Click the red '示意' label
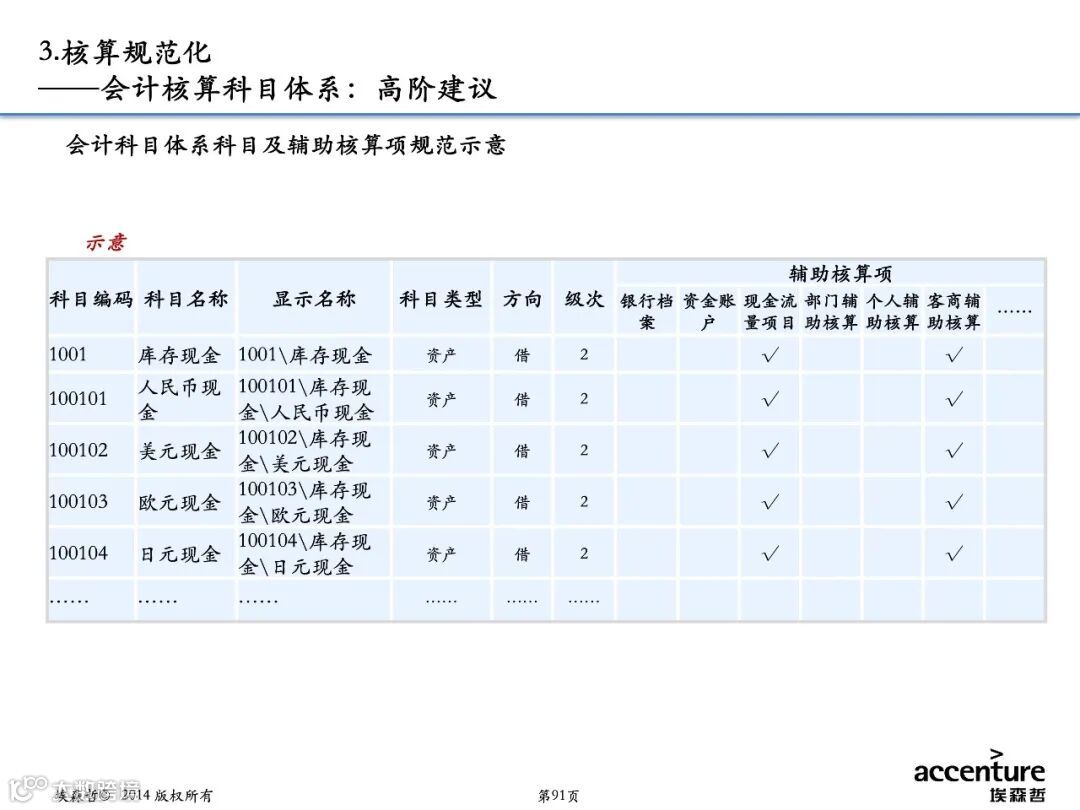 (x=106, y=242)
